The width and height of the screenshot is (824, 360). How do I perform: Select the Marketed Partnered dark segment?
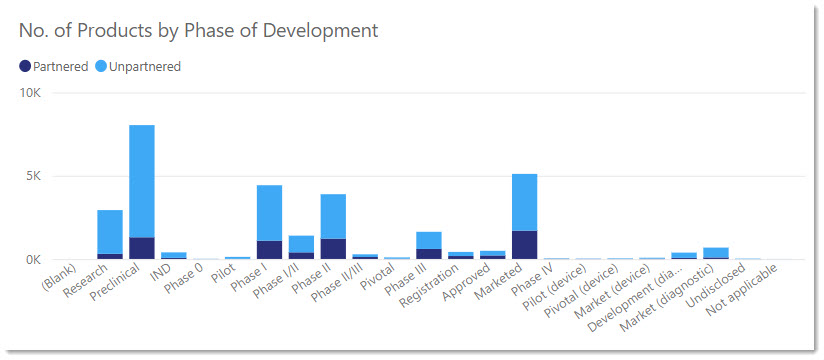point(524,245)
